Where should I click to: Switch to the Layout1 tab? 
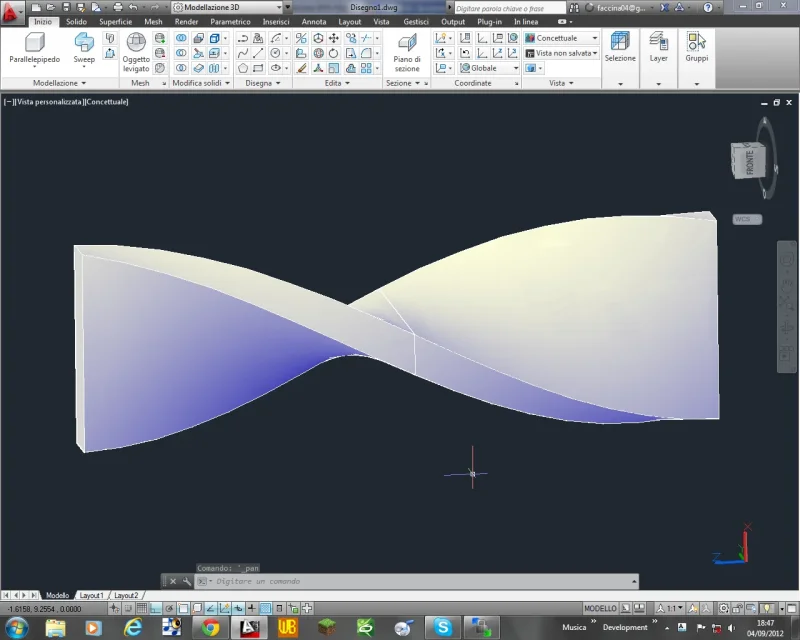click(x=92, y=595)
